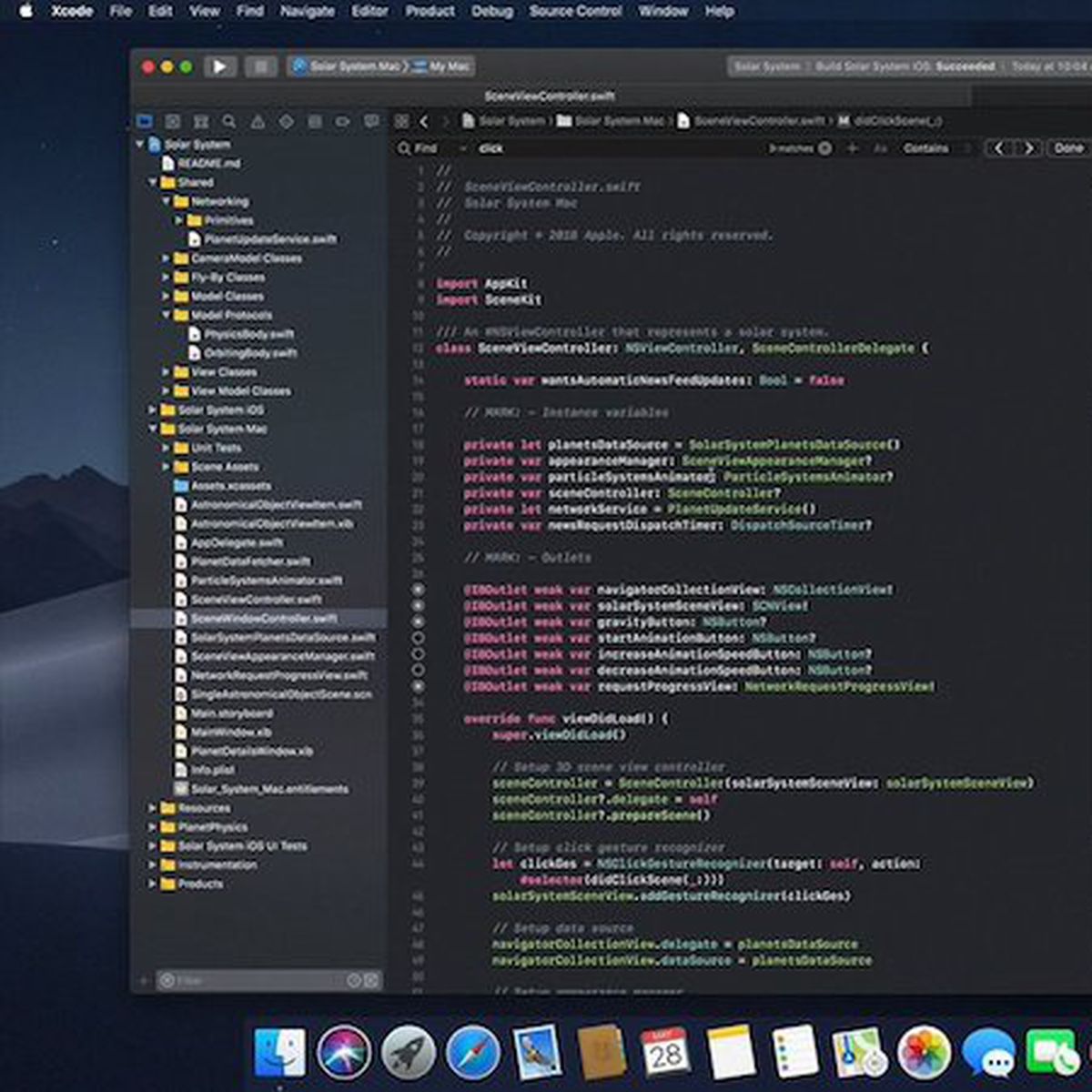Open the Source Control menu
The width and height of the screenshot is (1092, 1092).
pyautogui.click(x=575, y=11)
